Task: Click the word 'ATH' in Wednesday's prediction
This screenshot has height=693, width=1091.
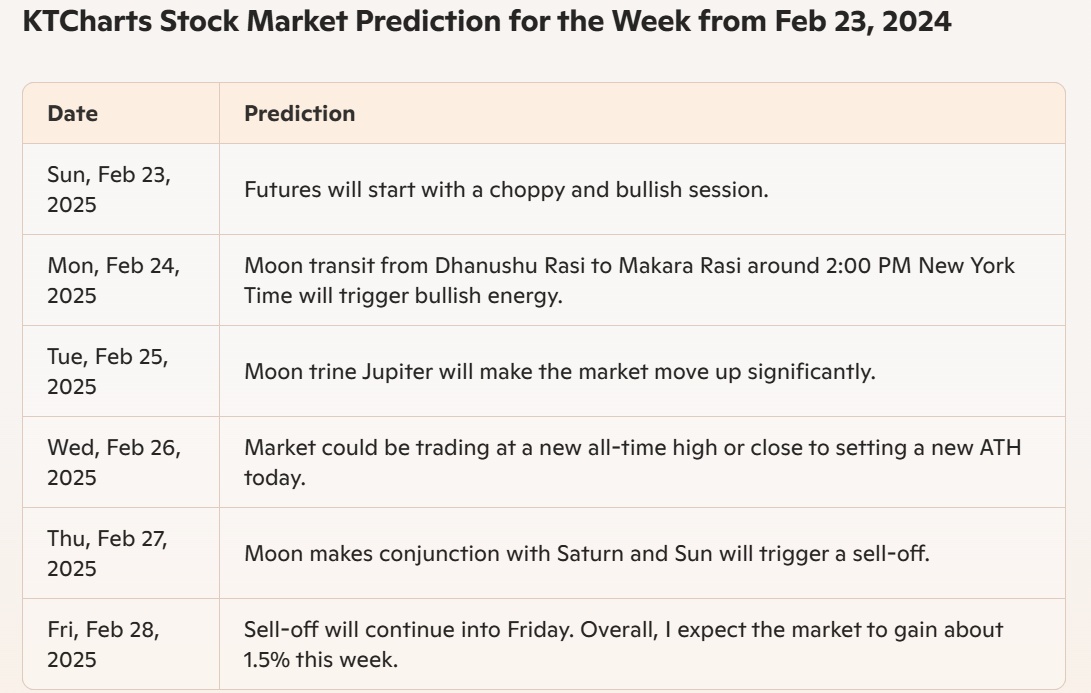Action: click(1001, 447)
